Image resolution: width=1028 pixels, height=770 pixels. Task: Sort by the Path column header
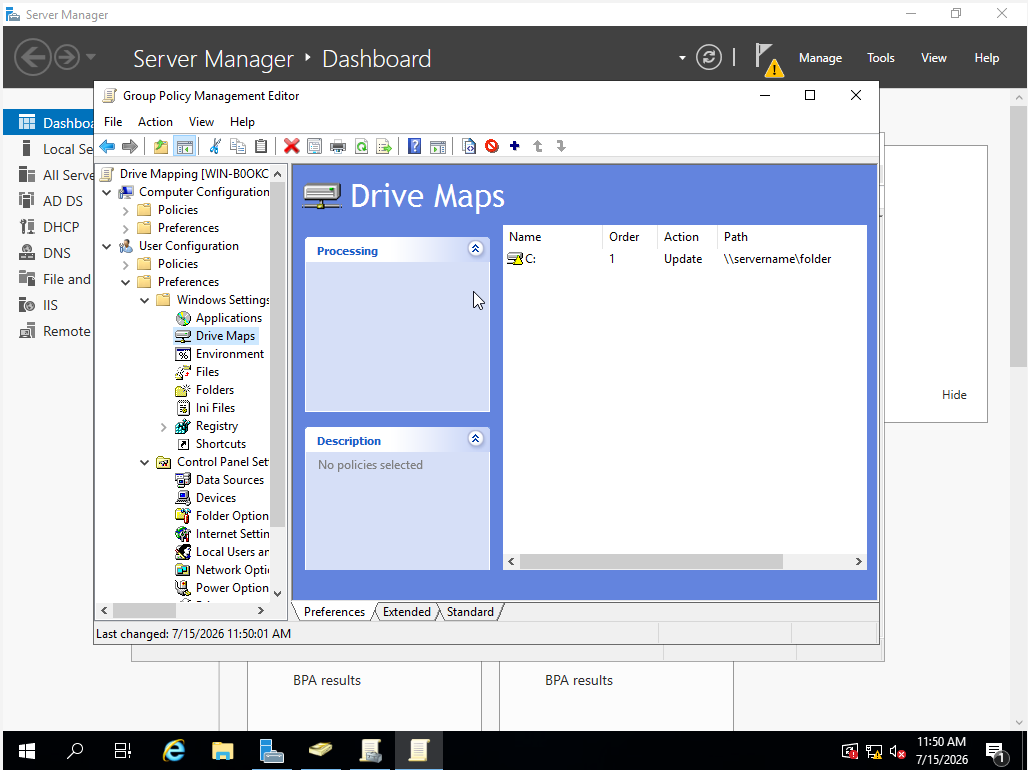(x=792, y=237)
